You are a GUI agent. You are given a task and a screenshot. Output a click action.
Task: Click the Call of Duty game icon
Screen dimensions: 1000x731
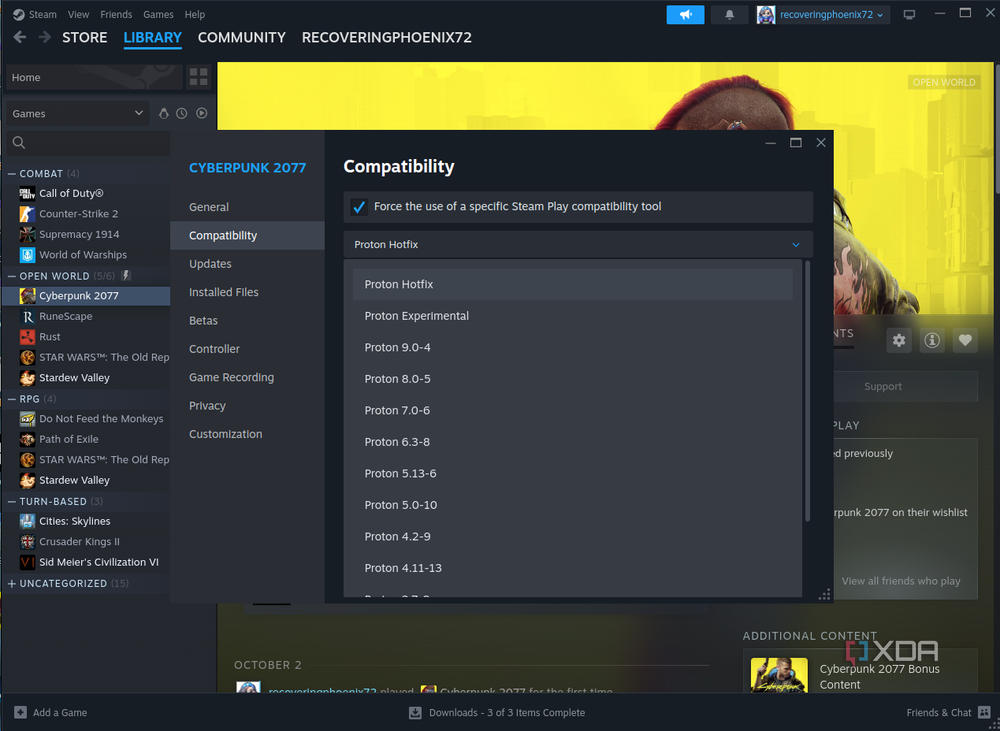pyautogui.click(x=27, y=193)
